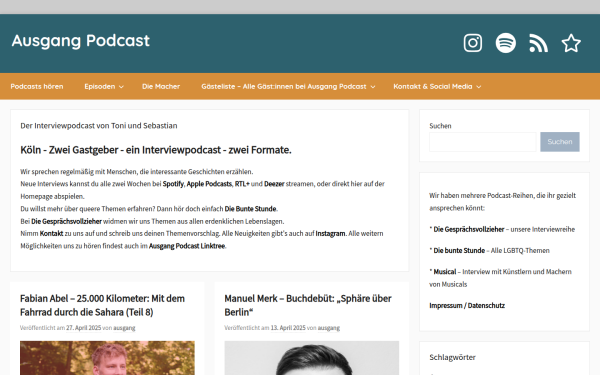
Task: Open Die Gesprächsvollzieher link in intro
Action: tap(66, 222)
